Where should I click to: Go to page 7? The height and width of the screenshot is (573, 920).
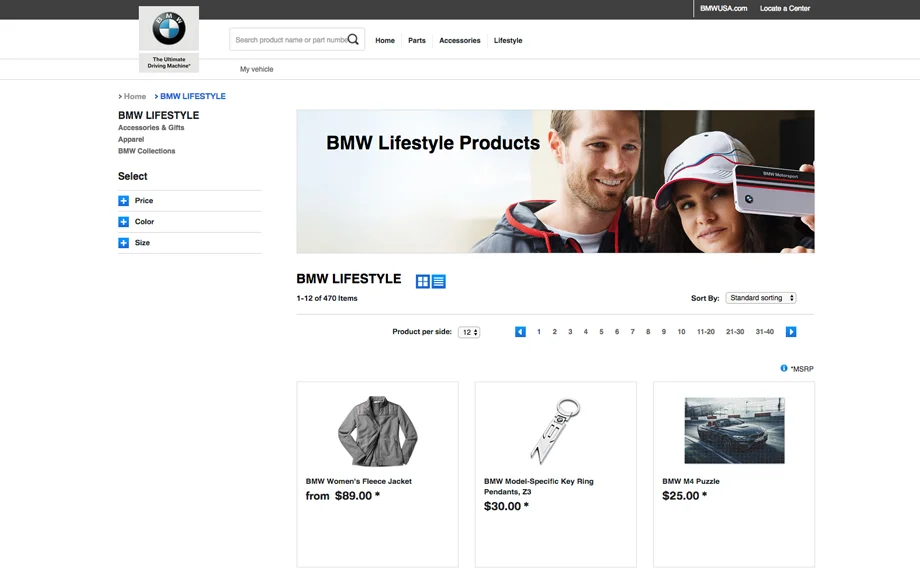[632, 332]
